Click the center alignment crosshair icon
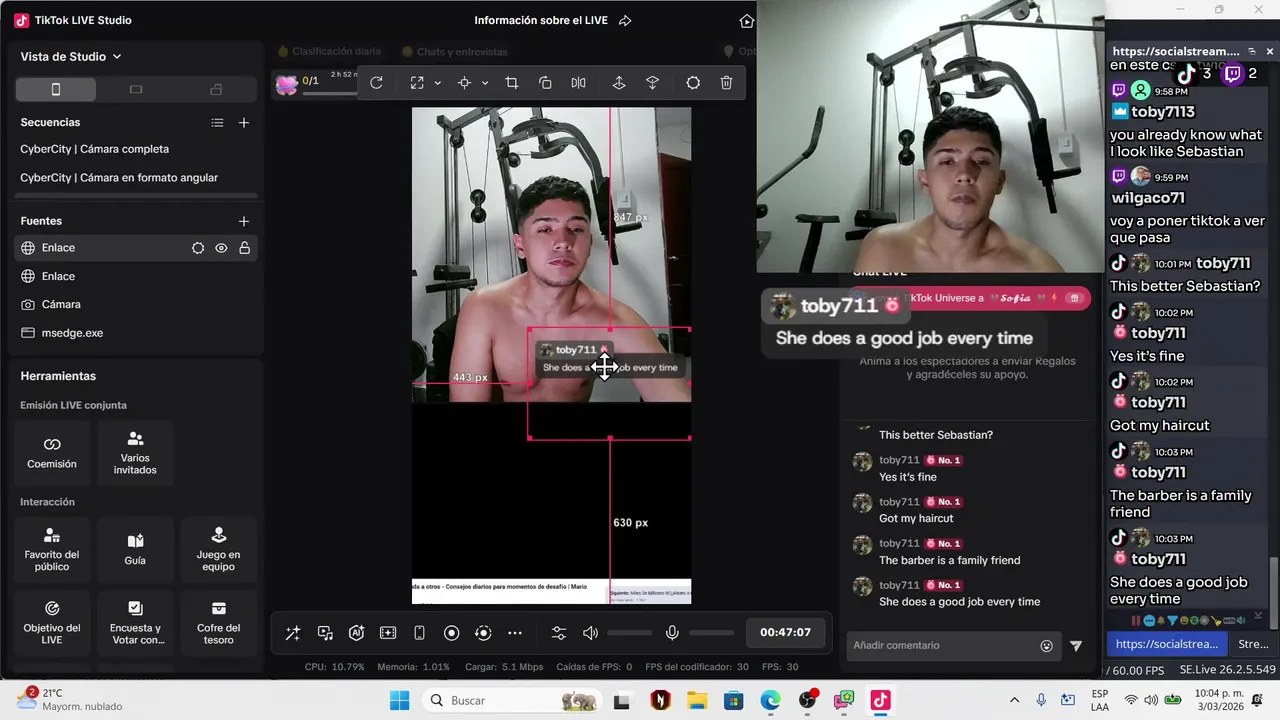Viewport: 1280px width, 720px height. coord(464,83)
